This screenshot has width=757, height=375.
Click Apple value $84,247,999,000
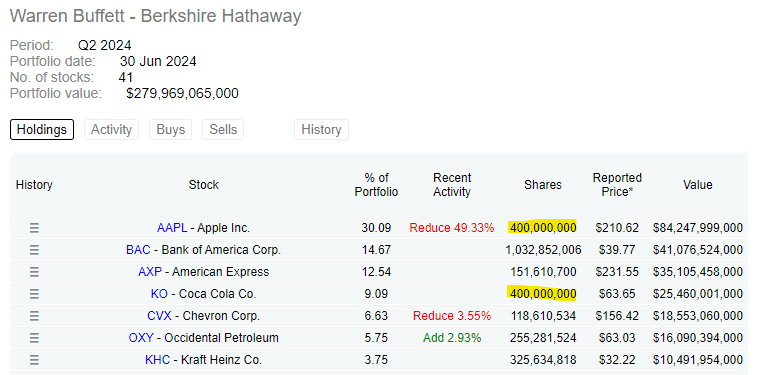click(x=698, y=228)
